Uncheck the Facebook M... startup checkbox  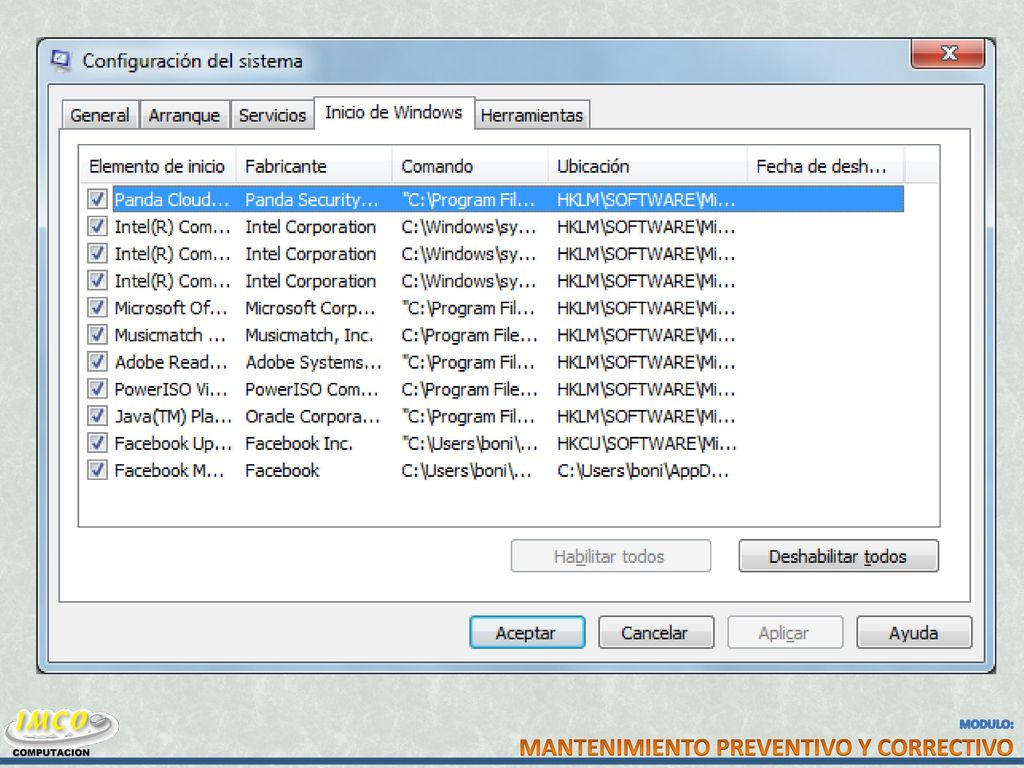[97, 470]
